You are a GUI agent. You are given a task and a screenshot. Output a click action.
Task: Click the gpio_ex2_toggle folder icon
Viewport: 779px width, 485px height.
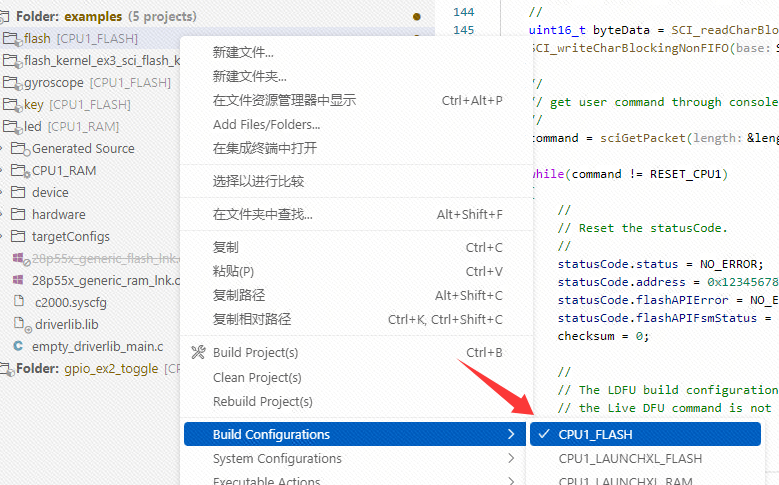point(6,368)
